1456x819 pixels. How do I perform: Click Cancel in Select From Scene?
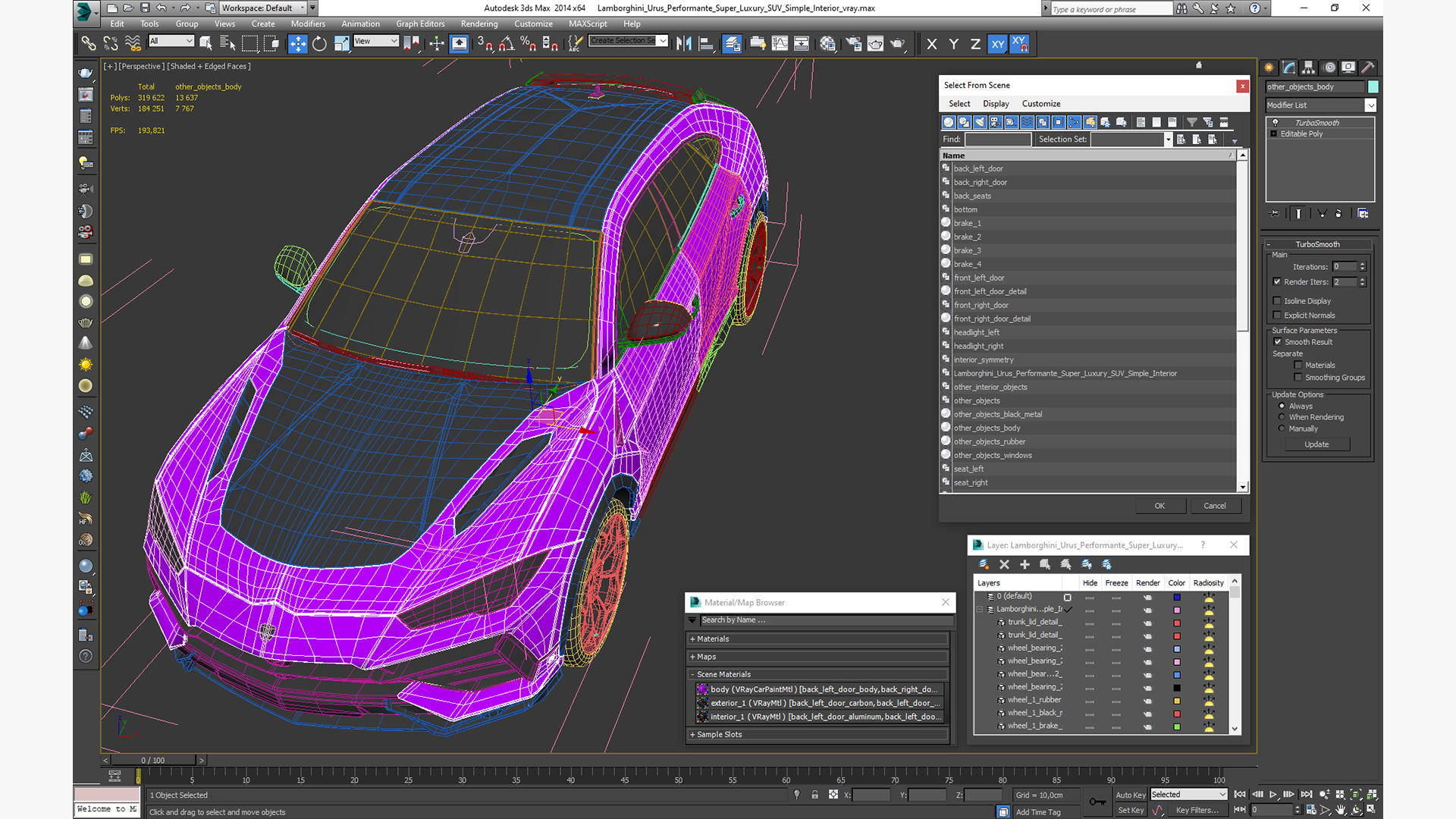1214,506
